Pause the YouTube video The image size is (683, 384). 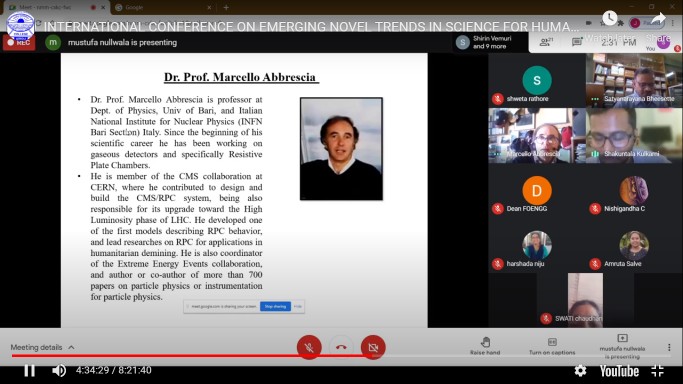click(x=29, y=371)
